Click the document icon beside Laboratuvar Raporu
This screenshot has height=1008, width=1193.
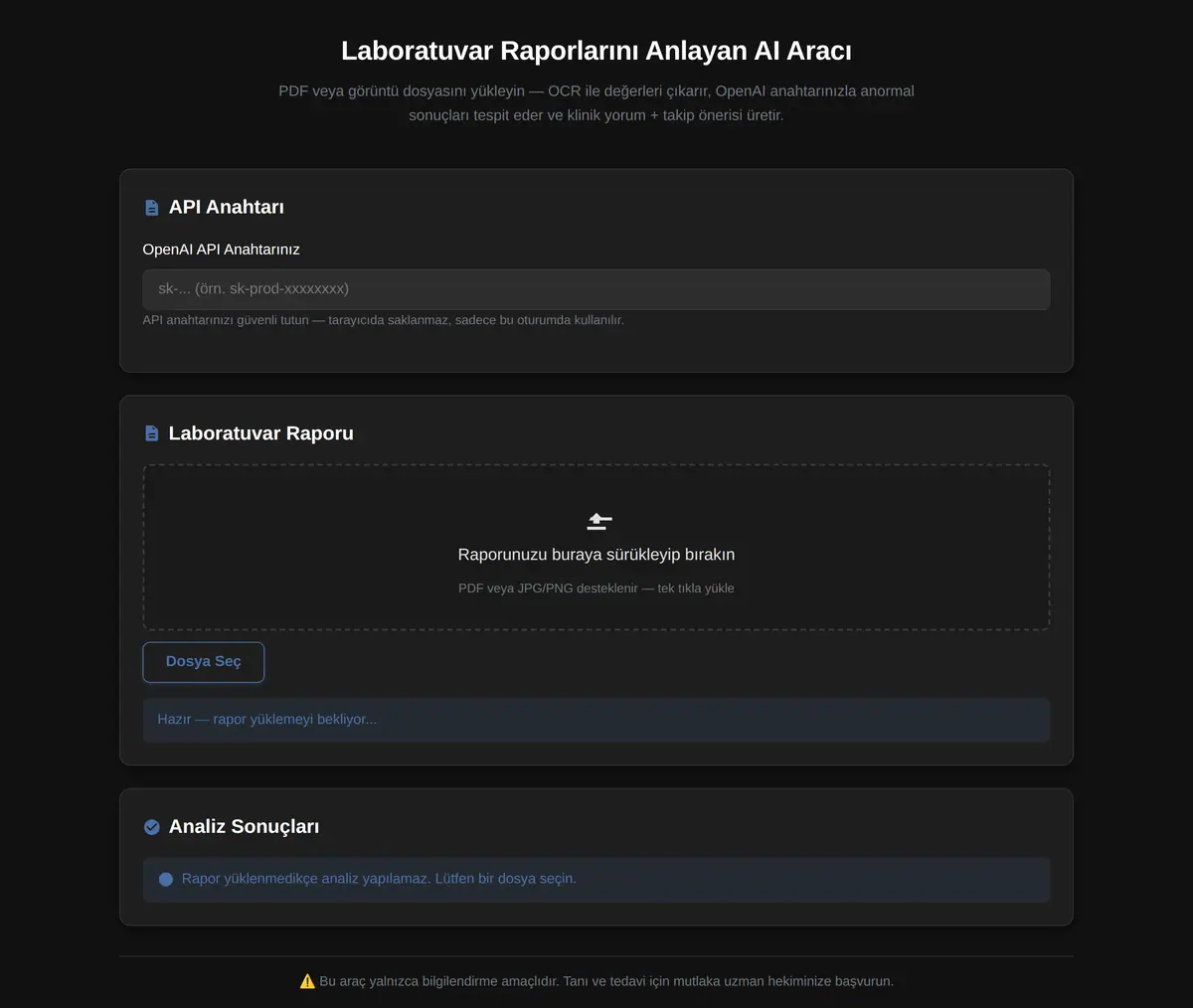tap(152, 433)
